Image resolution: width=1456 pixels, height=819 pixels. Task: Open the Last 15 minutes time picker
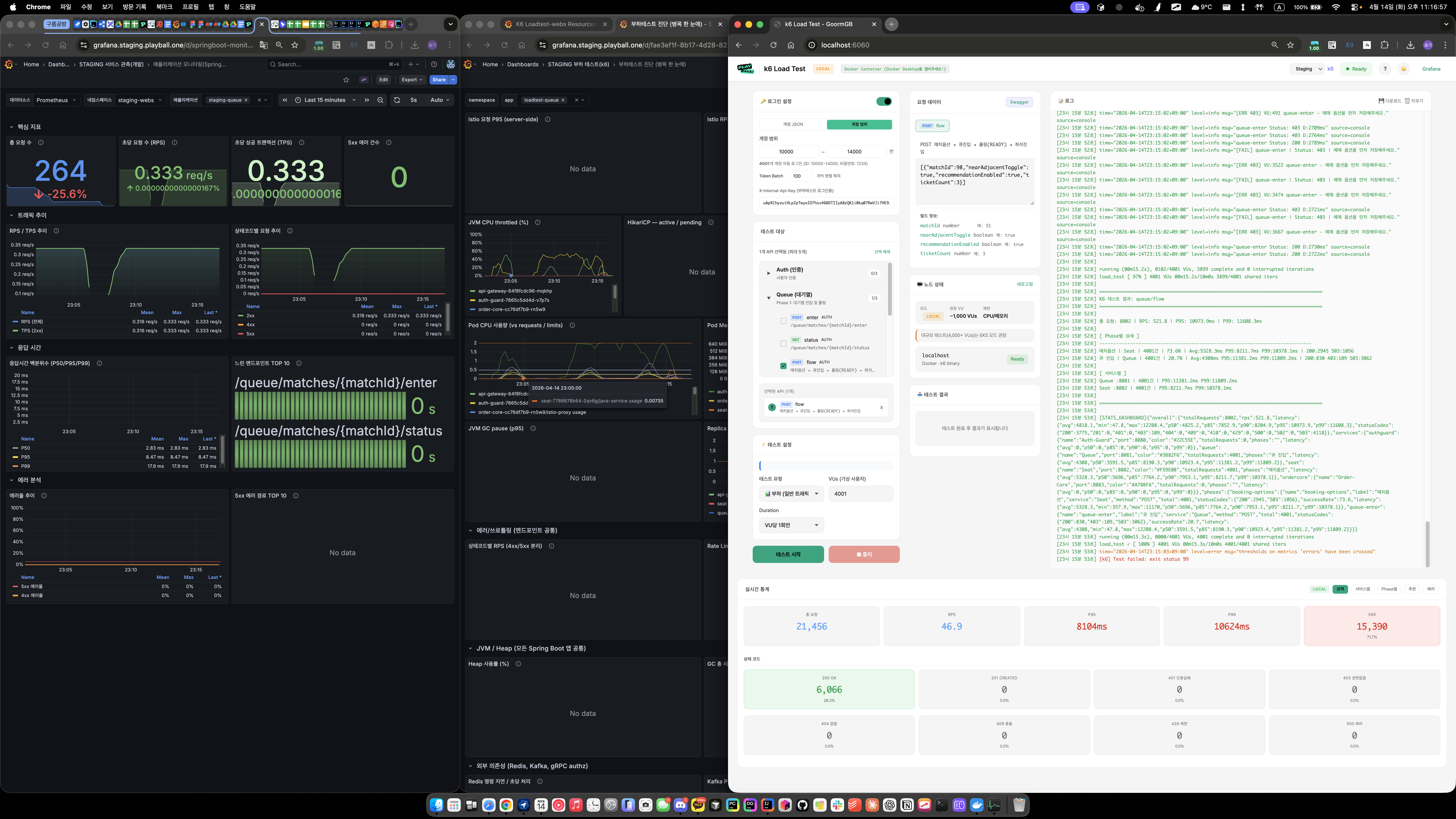click(326, 100)
